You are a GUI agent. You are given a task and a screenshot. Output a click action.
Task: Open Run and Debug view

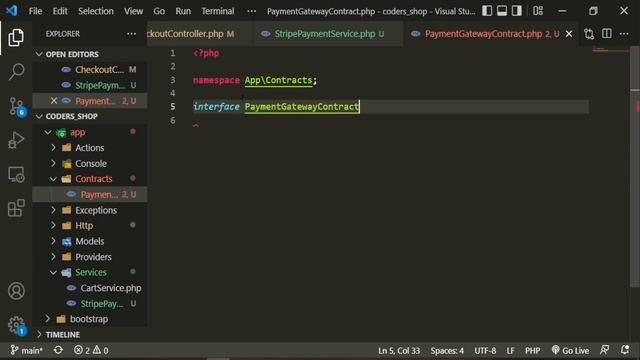(16, 140)
